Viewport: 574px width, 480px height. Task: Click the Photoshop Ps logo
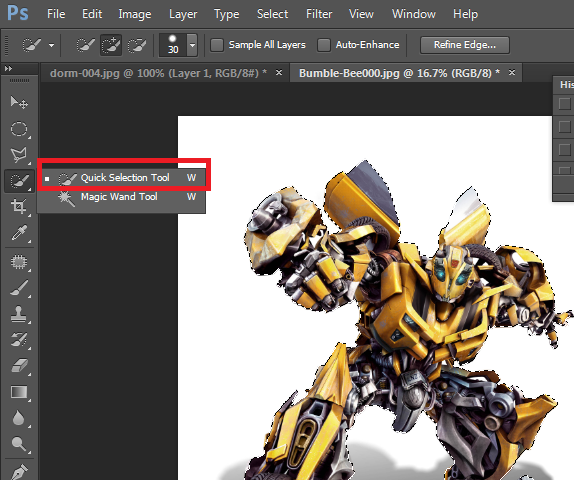[x=18, y=13]
